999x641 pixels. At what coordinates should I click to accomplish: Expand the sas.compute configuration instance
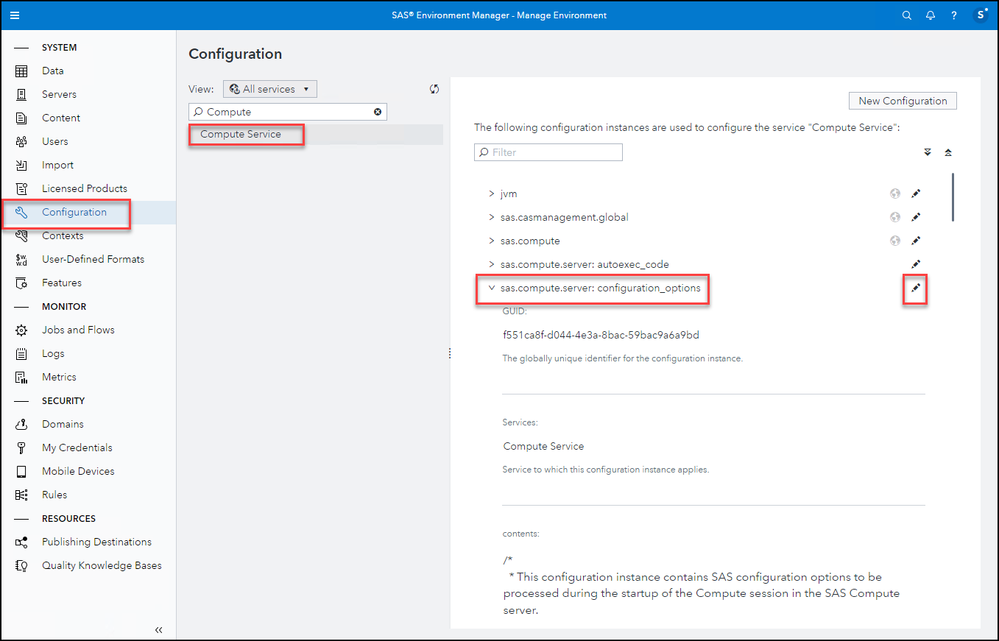491,241
